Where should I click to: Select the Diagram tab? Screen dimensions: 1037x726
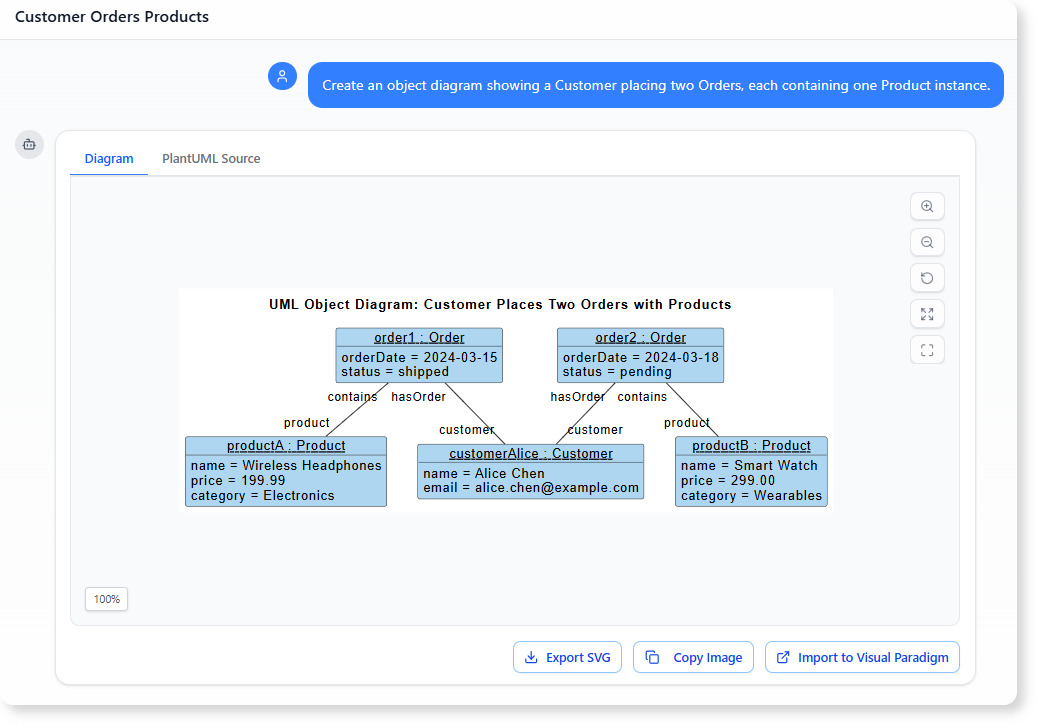(x=108, y=158)
